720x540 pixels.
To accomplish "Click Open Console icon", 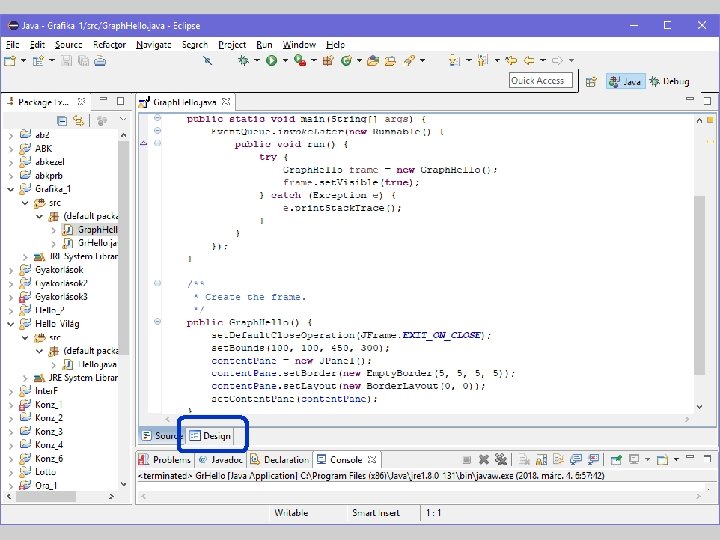I will coord(662,459).
